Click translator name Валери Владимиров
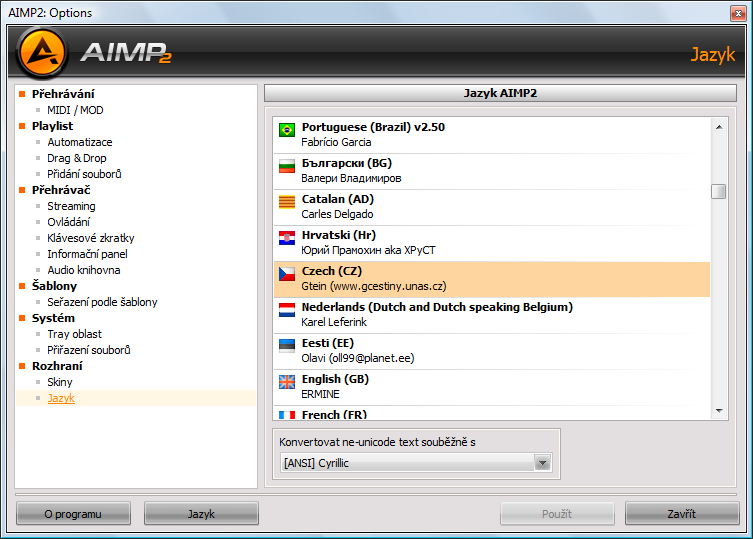753x539 pixels. click(351, 178)
